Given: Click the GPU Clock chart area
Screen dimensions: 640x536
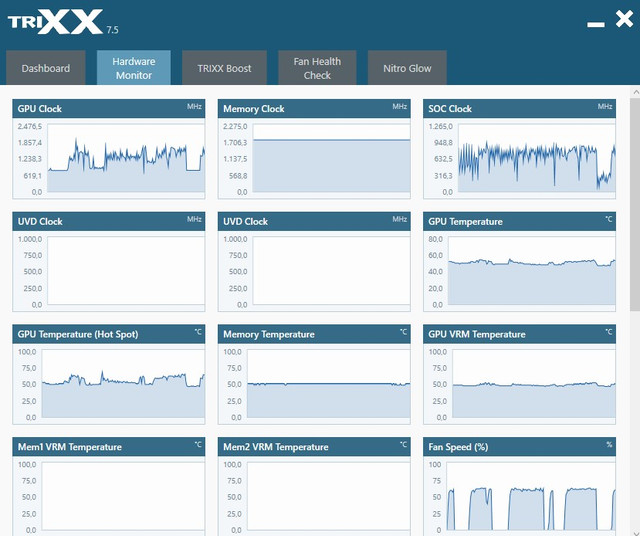Looking at the screenshot, I should pyautogui.click(x=126, y=158).
